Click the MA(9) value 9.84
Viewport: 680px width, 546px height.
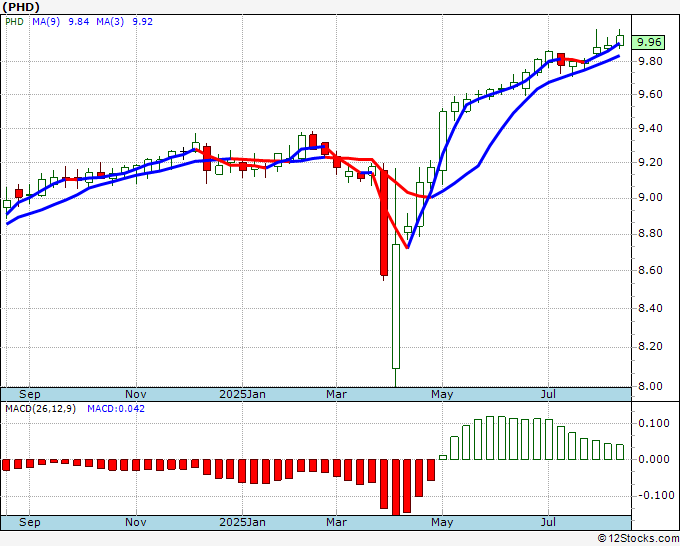tap(78, 22)
